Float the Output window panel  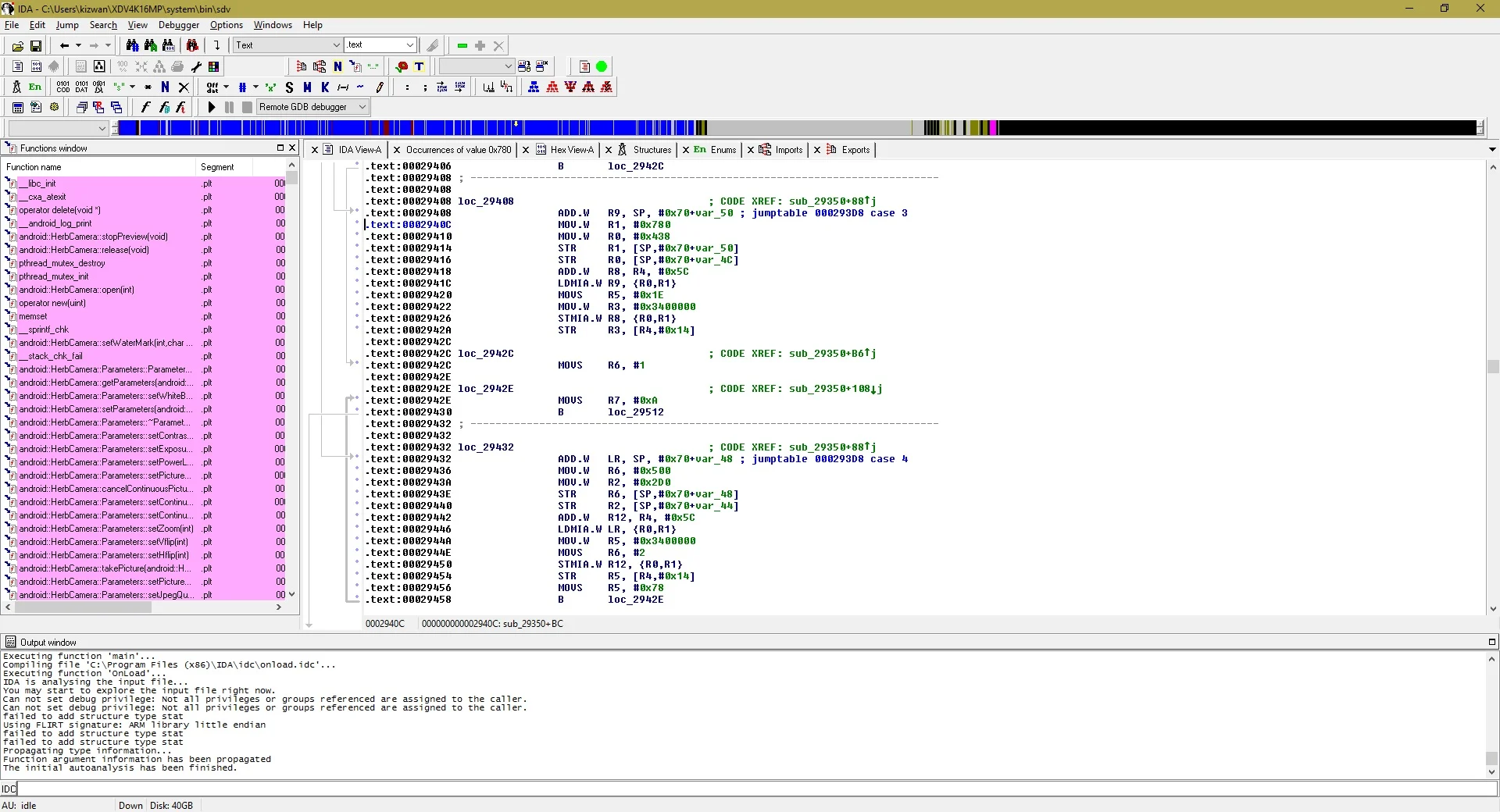(1491, 642)
